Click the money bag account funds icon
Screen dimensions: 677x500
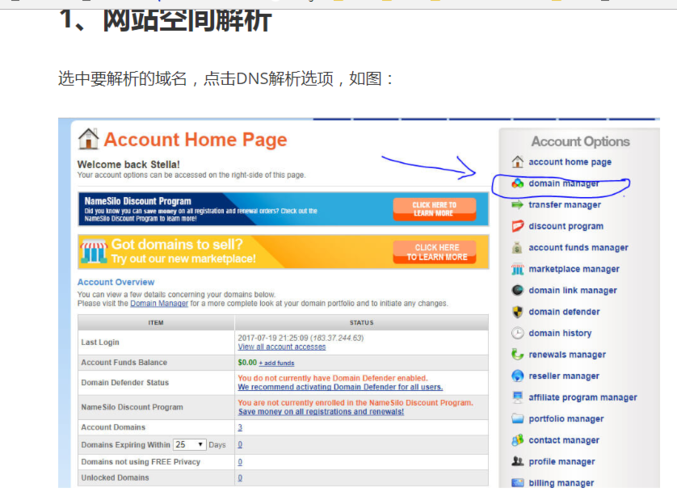(x=517, y=247)
